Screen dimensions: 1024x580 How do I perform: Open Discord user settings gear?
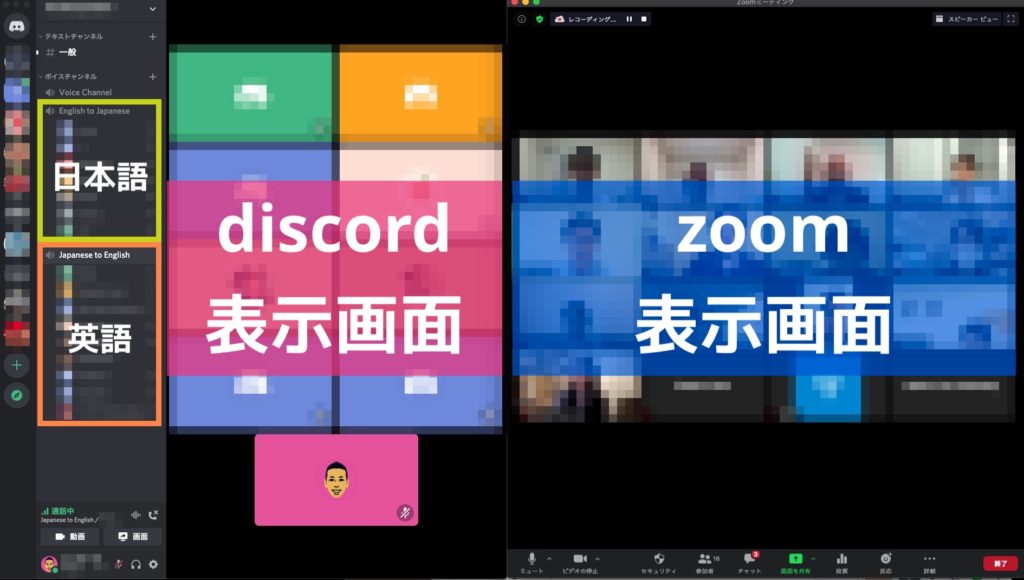pyautogui.click(x=153, y=564)
